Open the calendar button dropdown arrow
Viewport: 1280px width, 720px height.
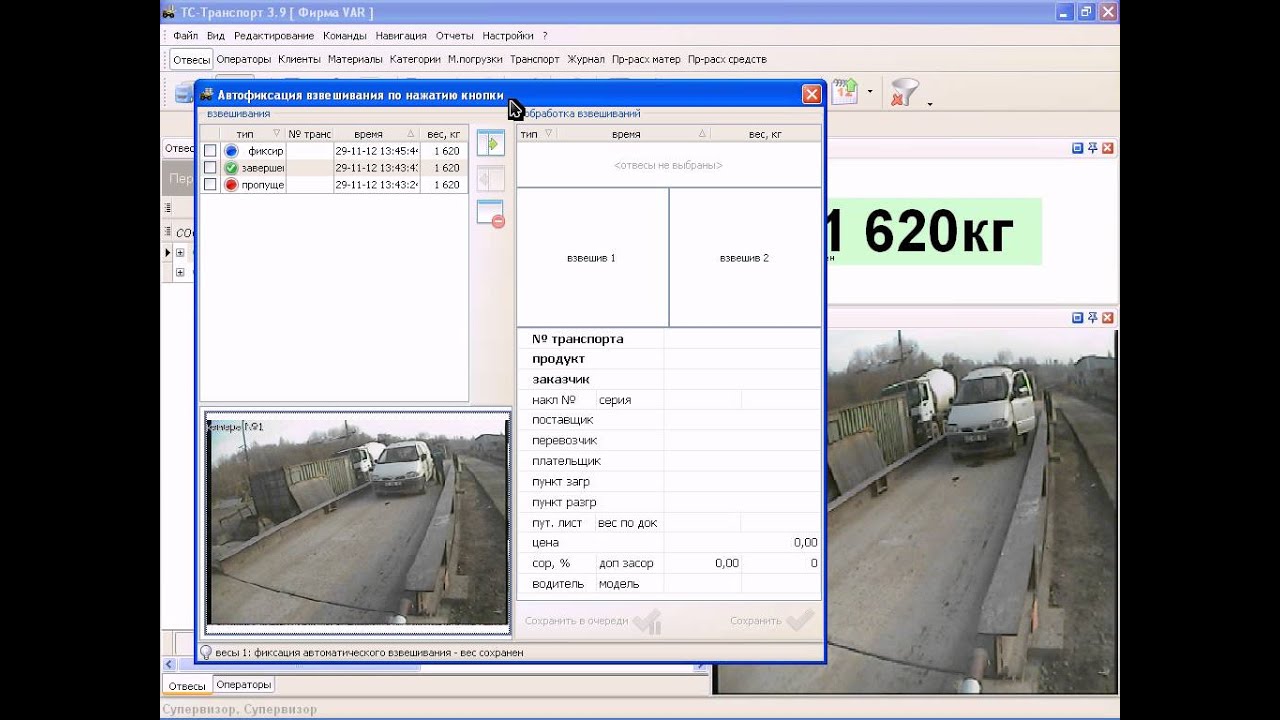click(x=870, y=93)
